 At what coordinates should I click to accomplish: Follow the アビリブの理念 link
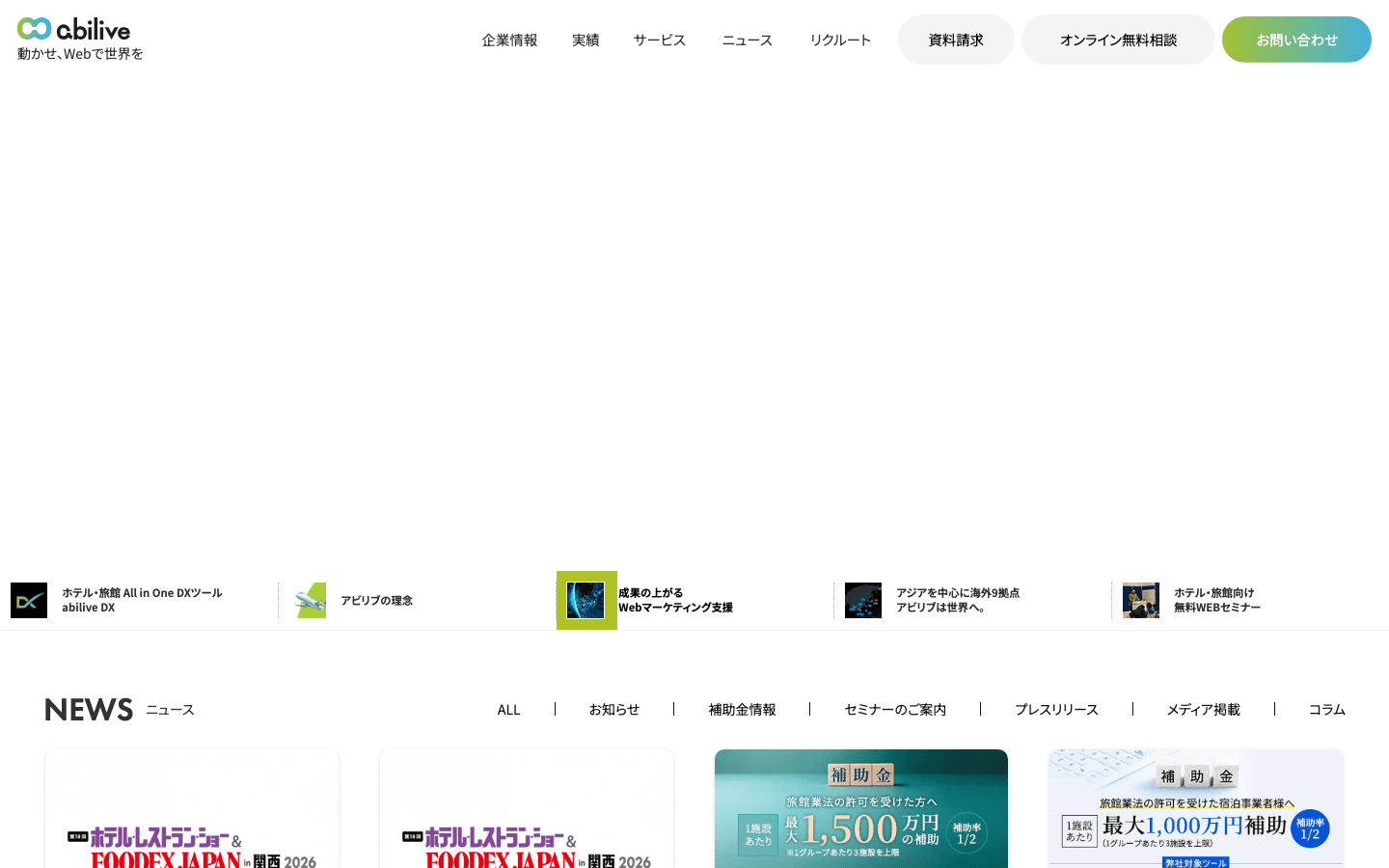click(x=376, y=600)
